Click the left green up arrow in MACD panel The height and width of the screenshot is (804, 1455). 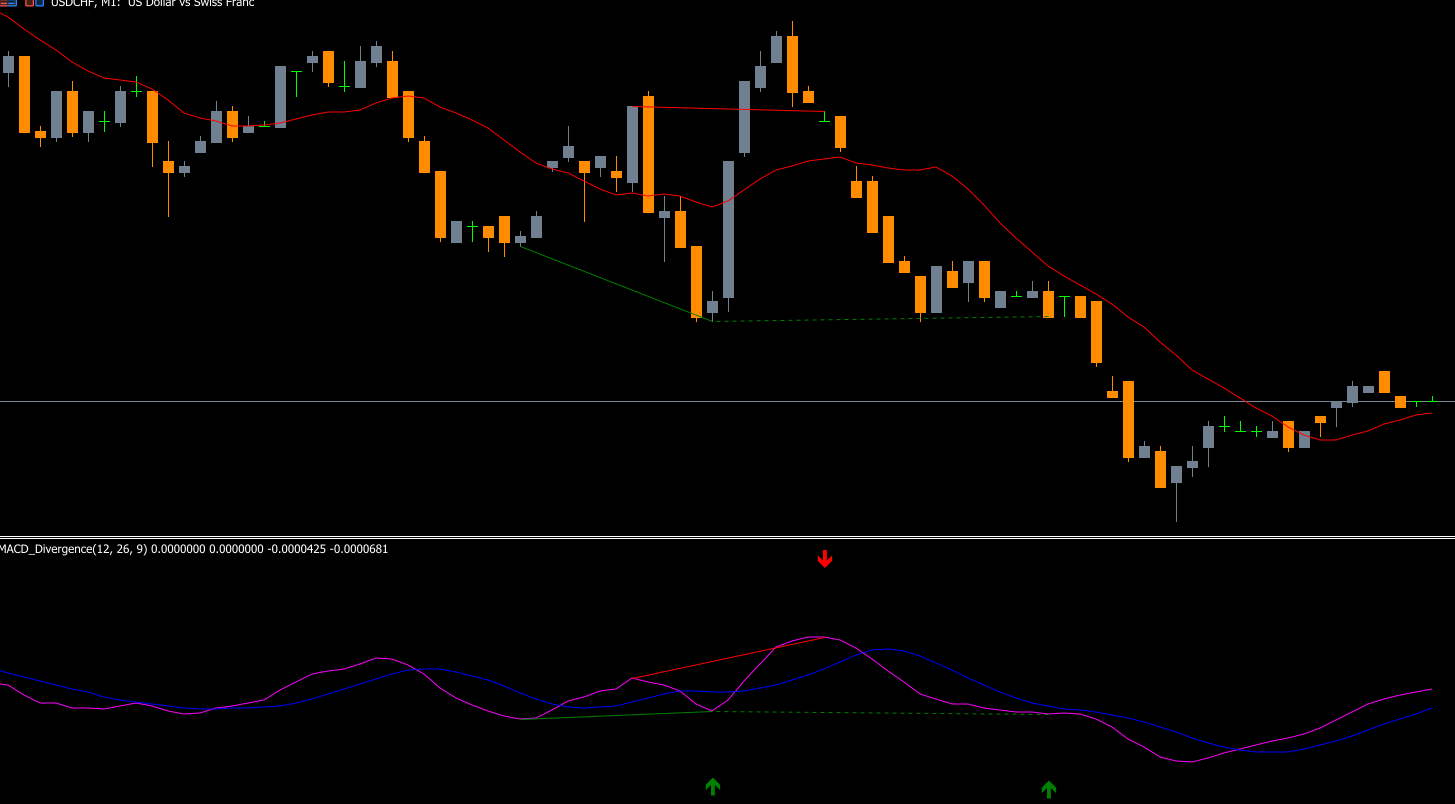(712, 786)
